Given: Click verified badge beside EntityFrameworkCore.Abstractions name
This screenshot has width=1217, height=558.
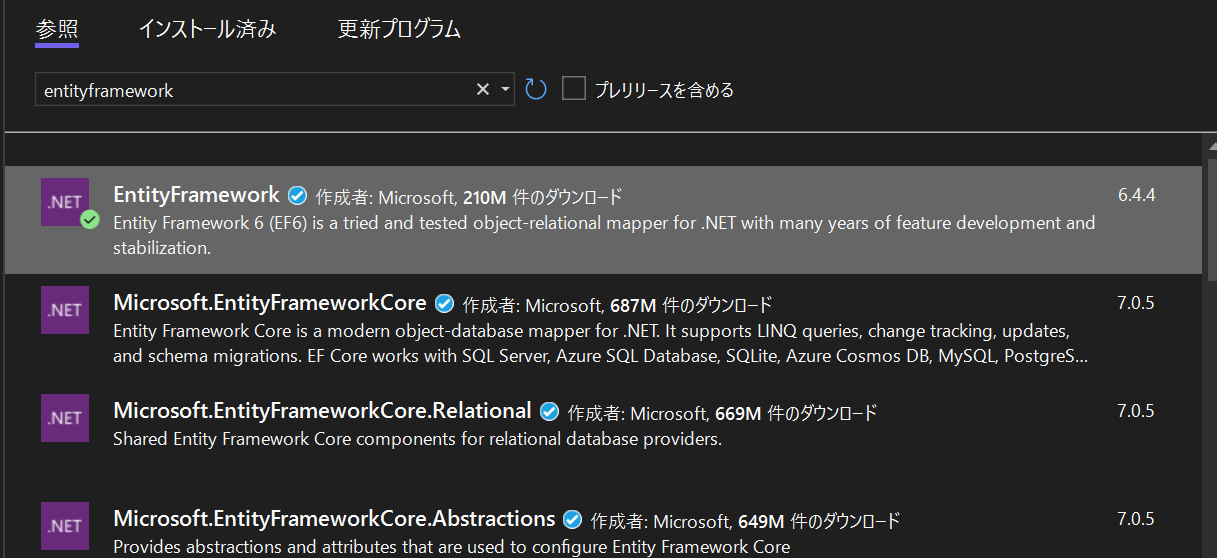Looking at the screenshot, I should pos(572,520).
